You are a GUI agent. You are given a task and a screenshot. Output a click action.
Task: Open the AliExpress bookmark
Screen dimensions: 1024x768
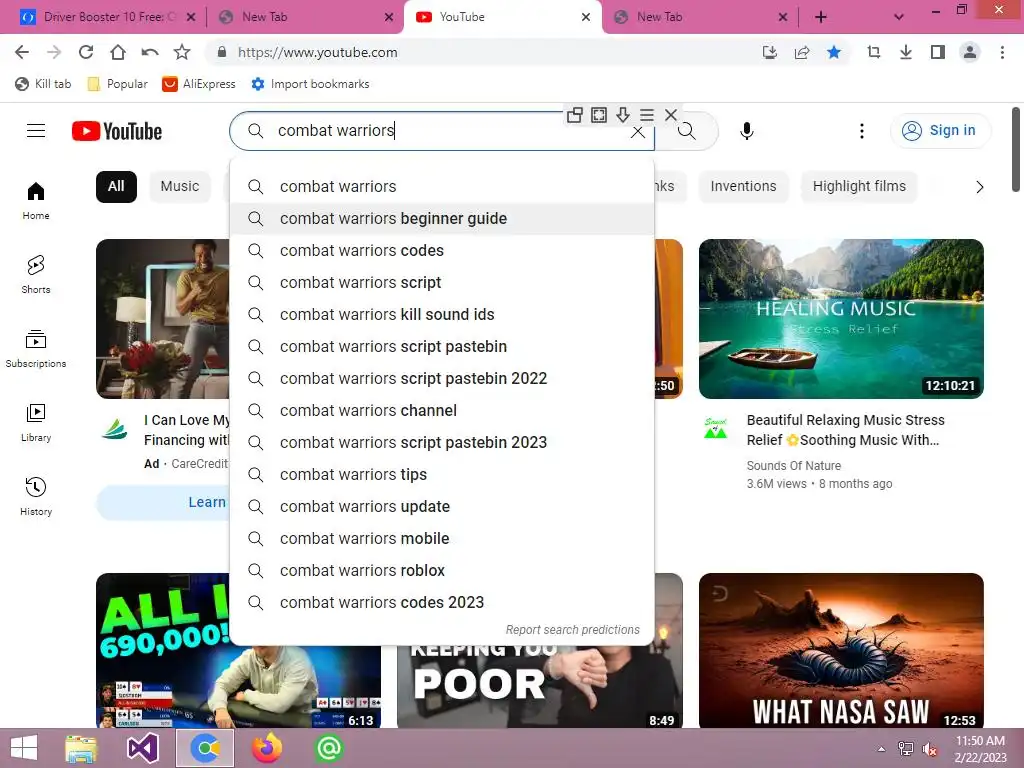point(199,84)
